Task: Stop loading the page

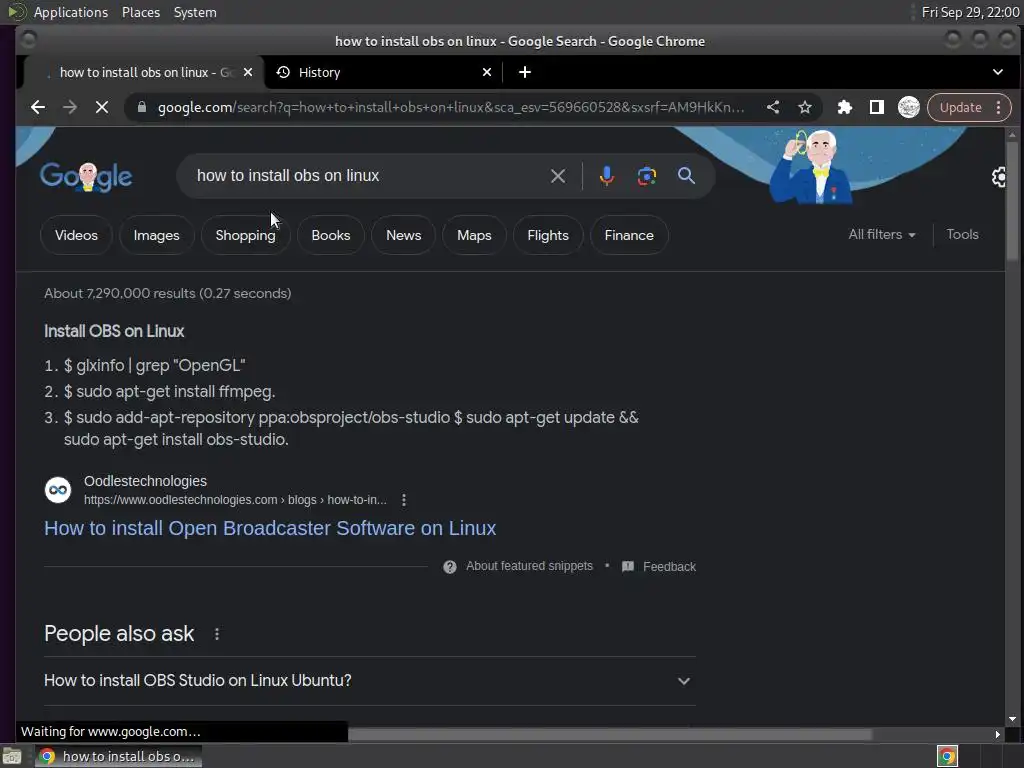Action: (x=102, y=107)
